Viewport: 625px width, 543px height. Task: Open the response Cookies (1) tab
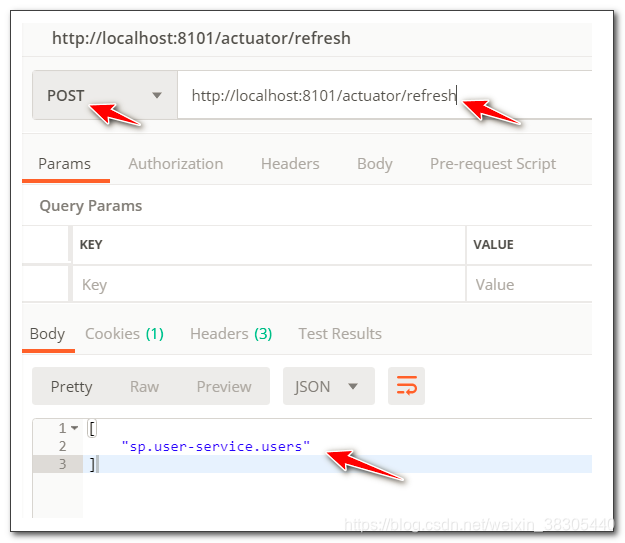coord(124,334)
